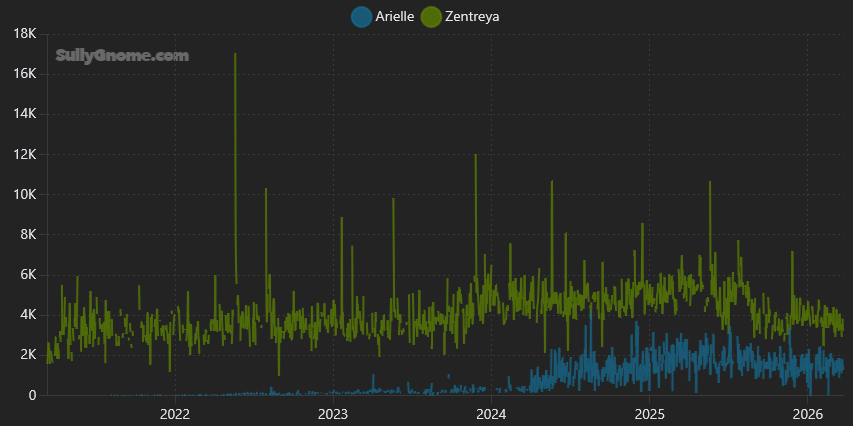Click the 2025 x-axis label
The height and width of the screenshot is (426, 853).
point(650,414)
